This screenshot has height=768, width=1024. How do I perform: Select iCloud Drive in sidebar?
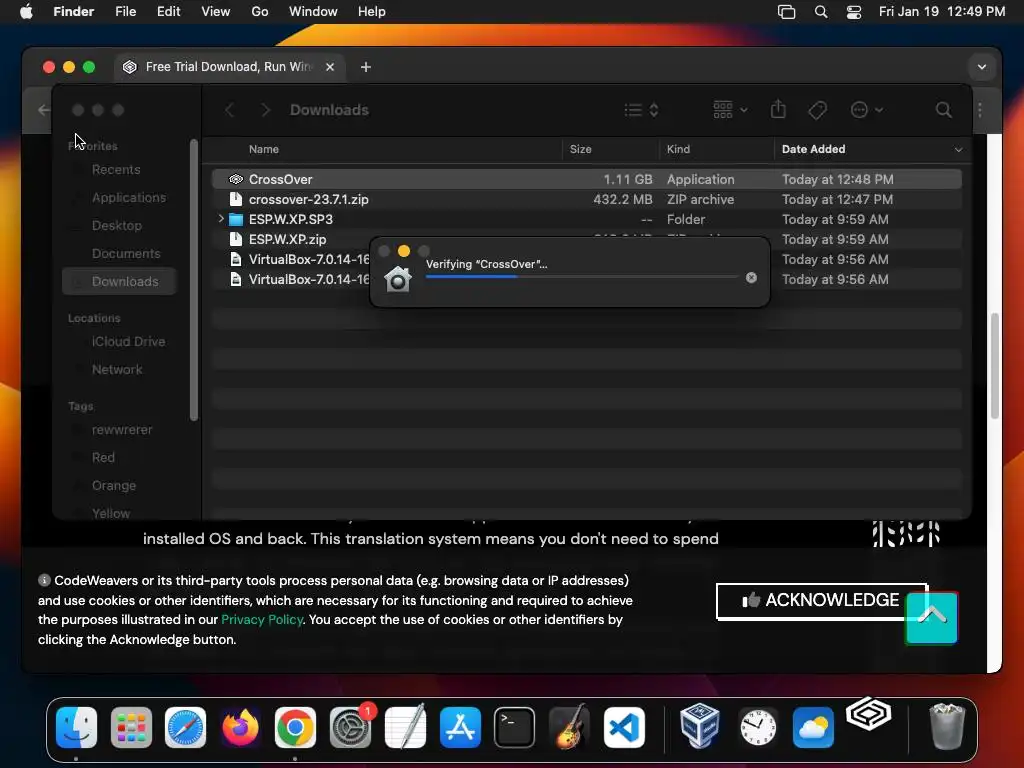(x=128, y=342)
